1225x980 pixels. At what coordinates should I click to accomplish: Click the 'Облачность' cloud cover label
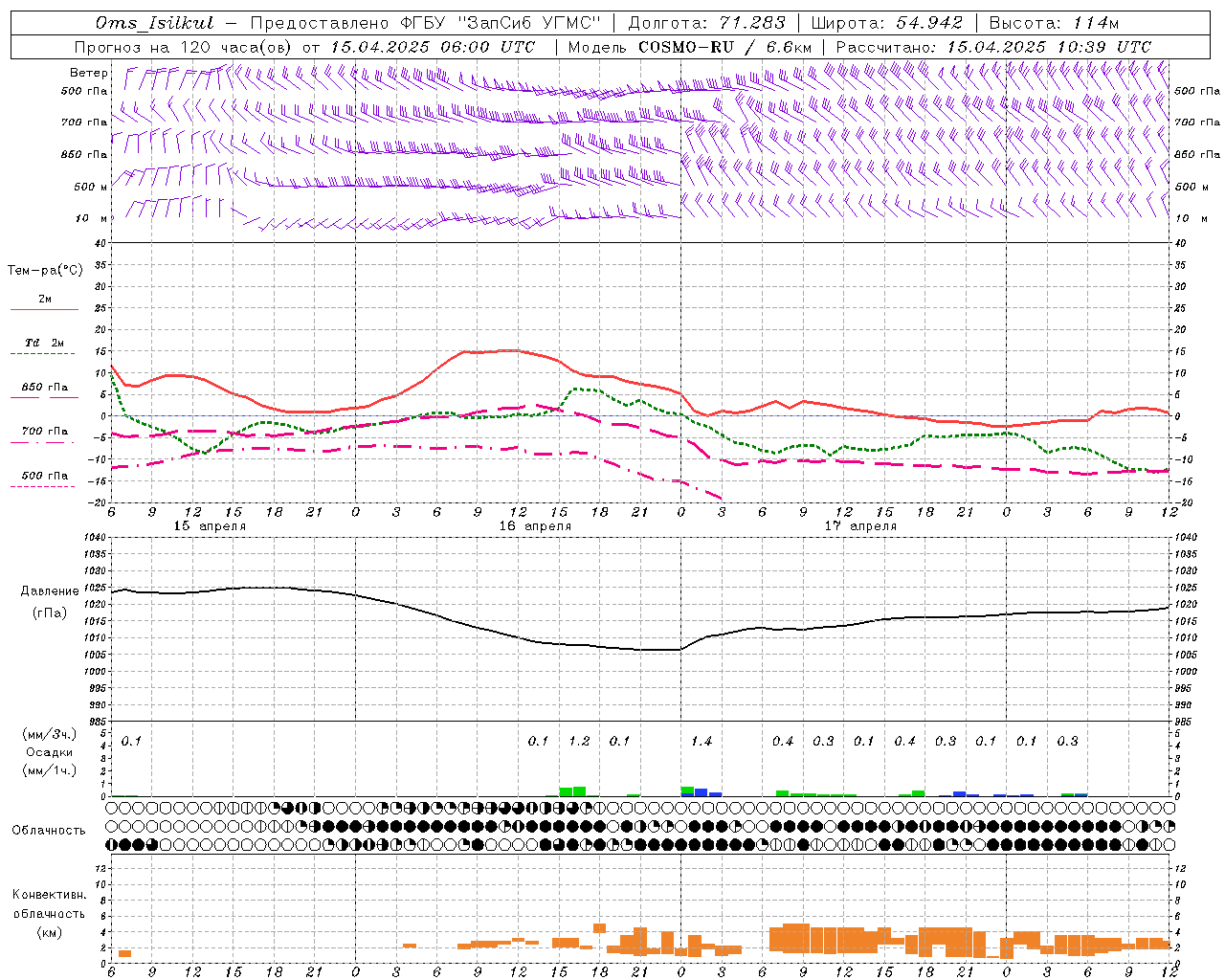pos(49,830)
